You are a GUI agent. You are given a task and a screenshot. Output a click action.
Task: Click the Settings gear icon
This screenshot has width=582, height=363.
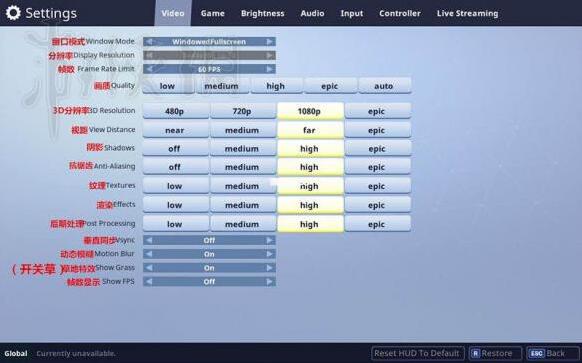[13, 13]
